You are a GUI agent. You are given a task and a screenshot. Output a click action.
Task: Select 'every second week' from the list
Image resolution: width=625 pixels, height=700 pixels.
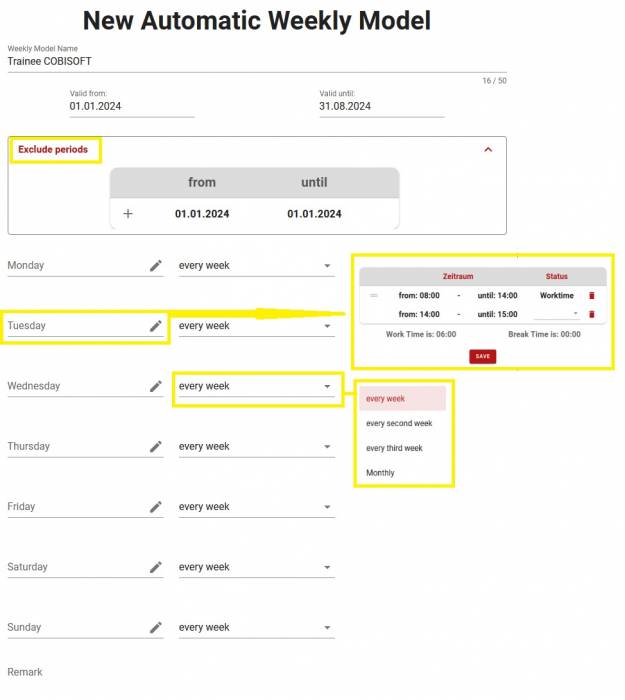click(x=399, y=423)
